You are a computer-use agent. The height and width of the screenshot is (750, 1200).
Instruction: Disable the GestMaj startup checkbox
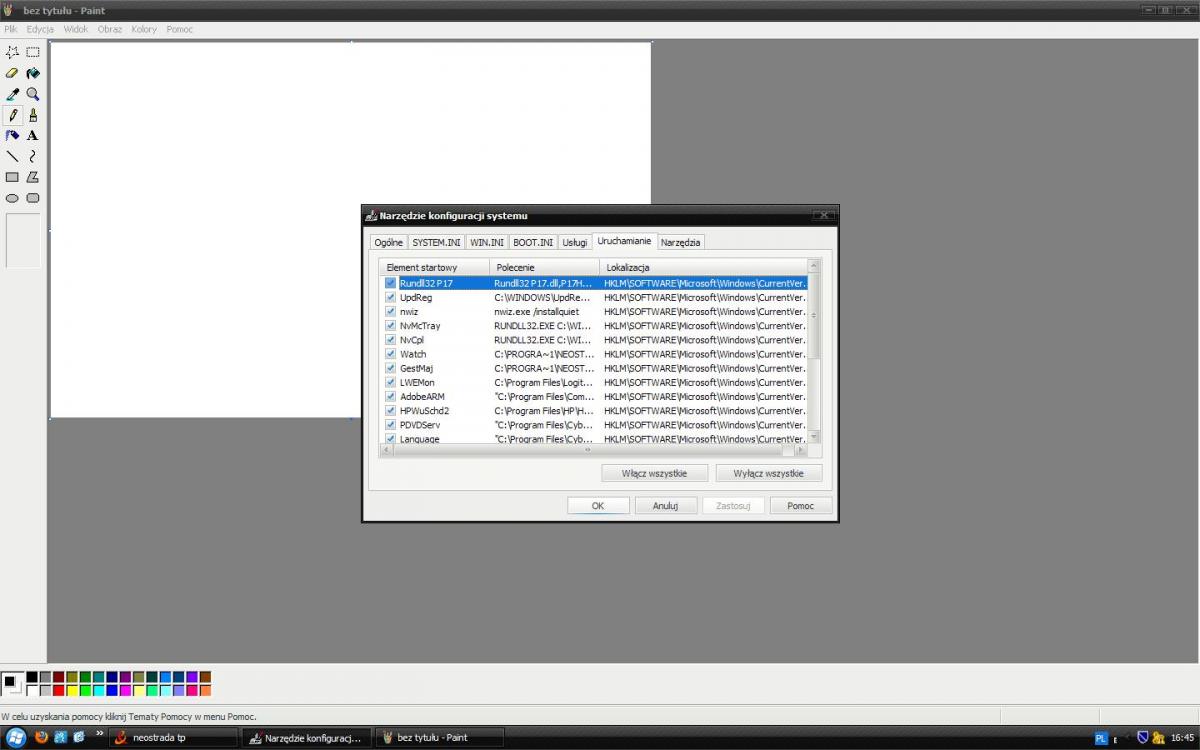[x=390, y=368]
